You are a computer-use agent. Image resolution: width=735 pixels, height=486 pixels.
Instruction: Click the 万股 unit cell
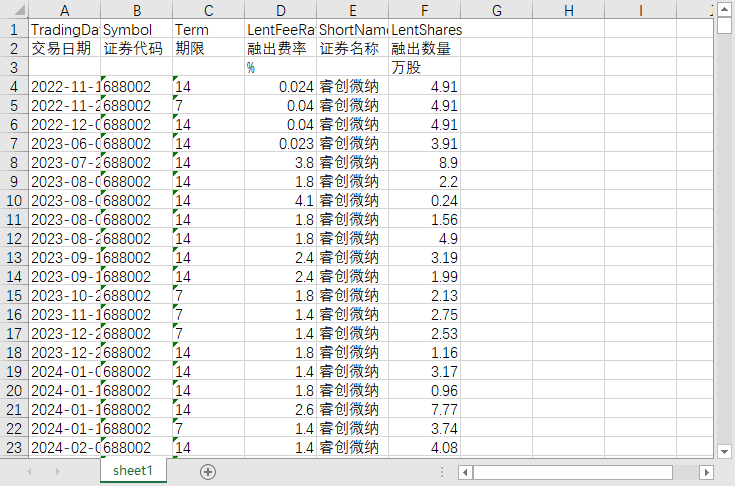tap(425, 67)
